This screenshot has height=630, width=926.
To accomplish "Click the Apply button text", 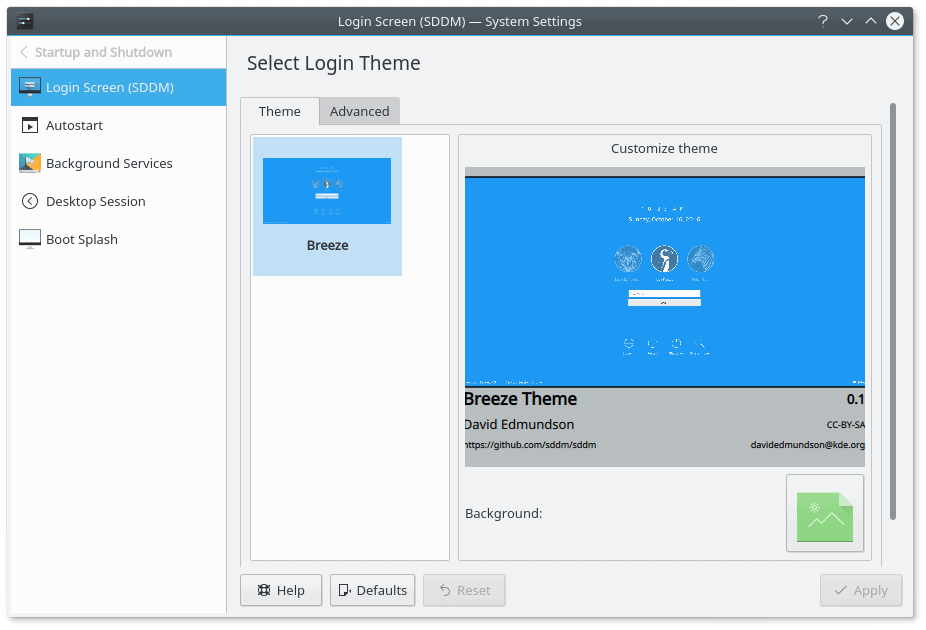I will (x=870, y=590).
